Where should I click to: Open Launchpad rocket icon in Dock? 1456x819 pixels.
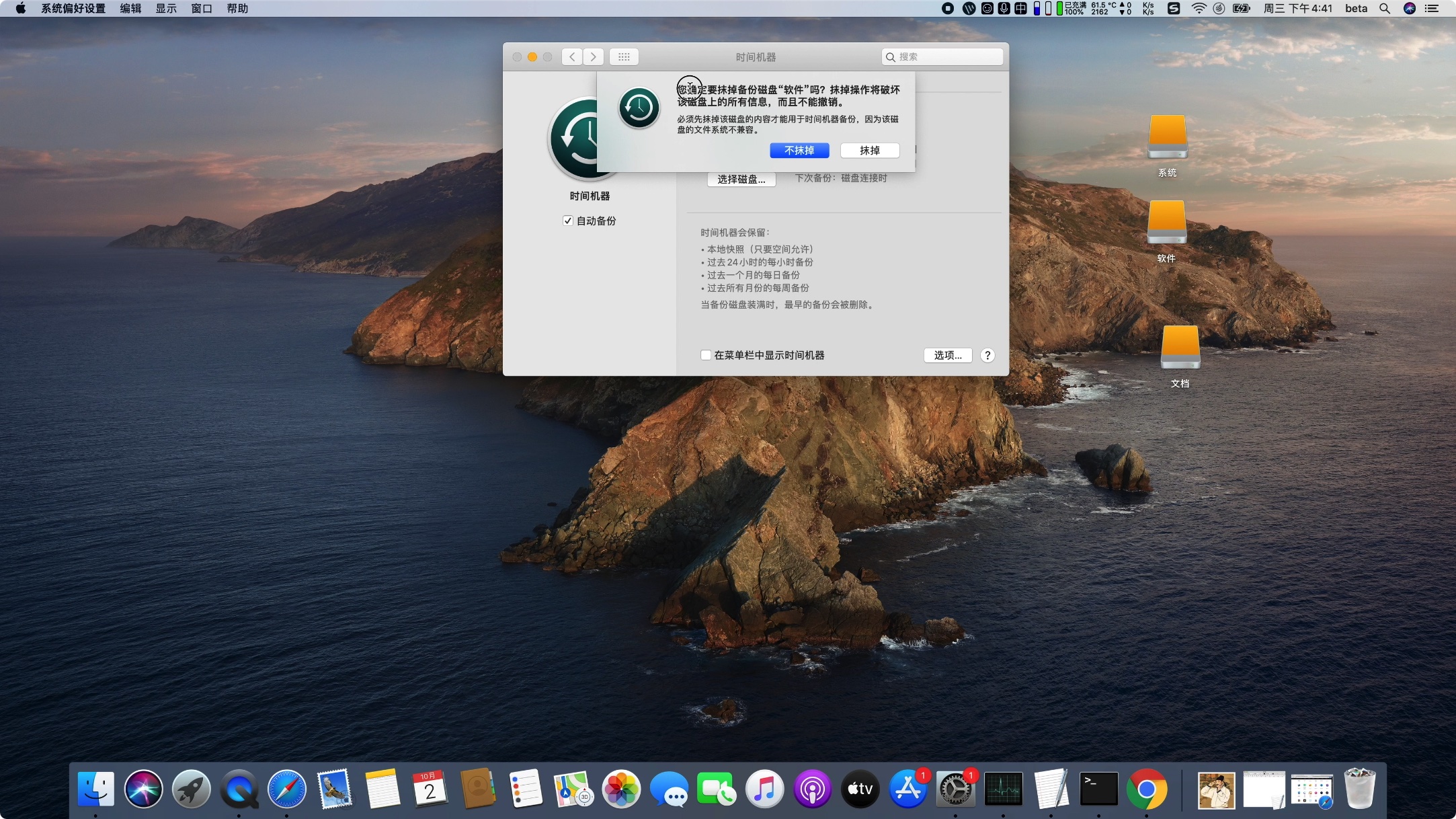[191, 789]
